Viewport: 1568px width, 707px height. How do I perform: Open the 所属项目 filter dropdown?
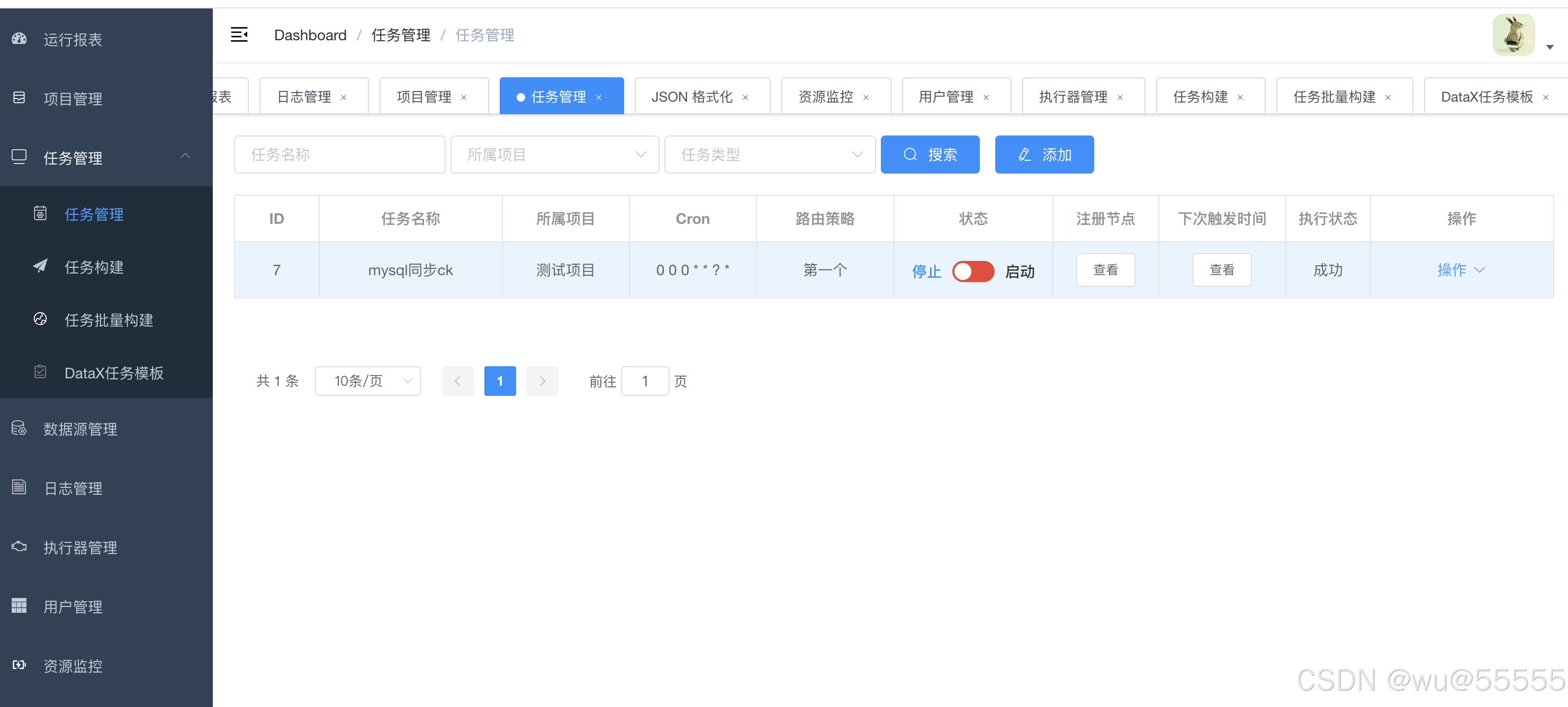[x=555, y=155]
